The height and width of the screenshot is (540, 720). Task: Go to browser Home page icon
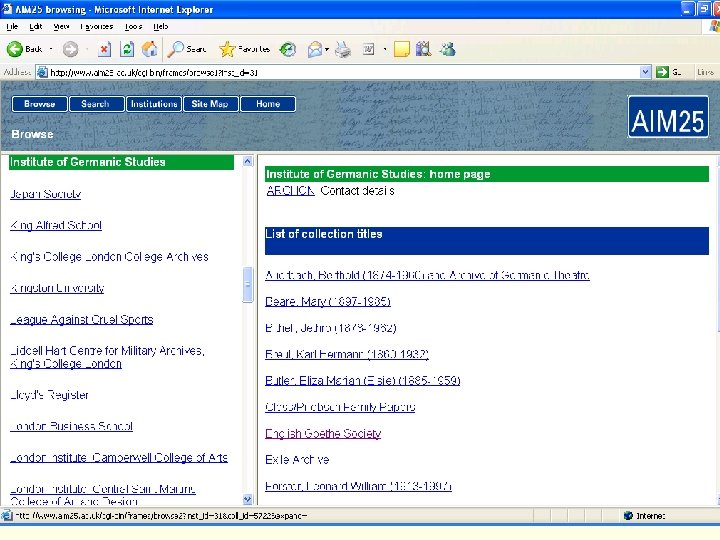149,49
